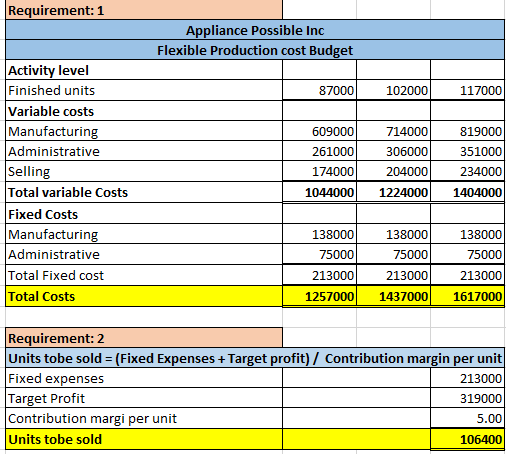Select Selling value 234000

[467, 171]
